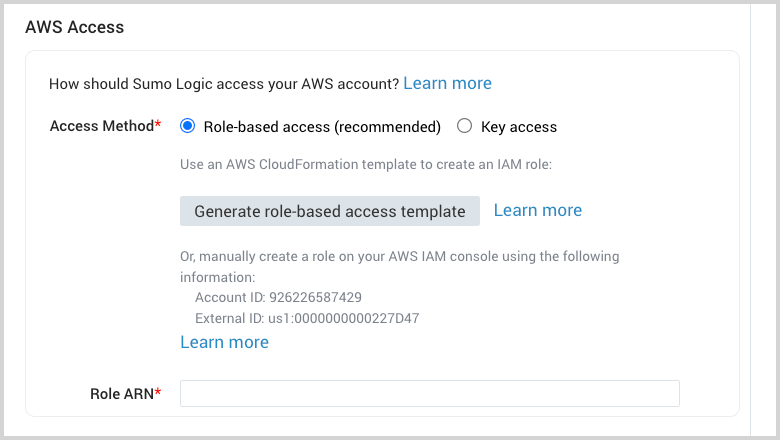
Task: Click red asterisk beside Access Method
Action: point(157,125)
